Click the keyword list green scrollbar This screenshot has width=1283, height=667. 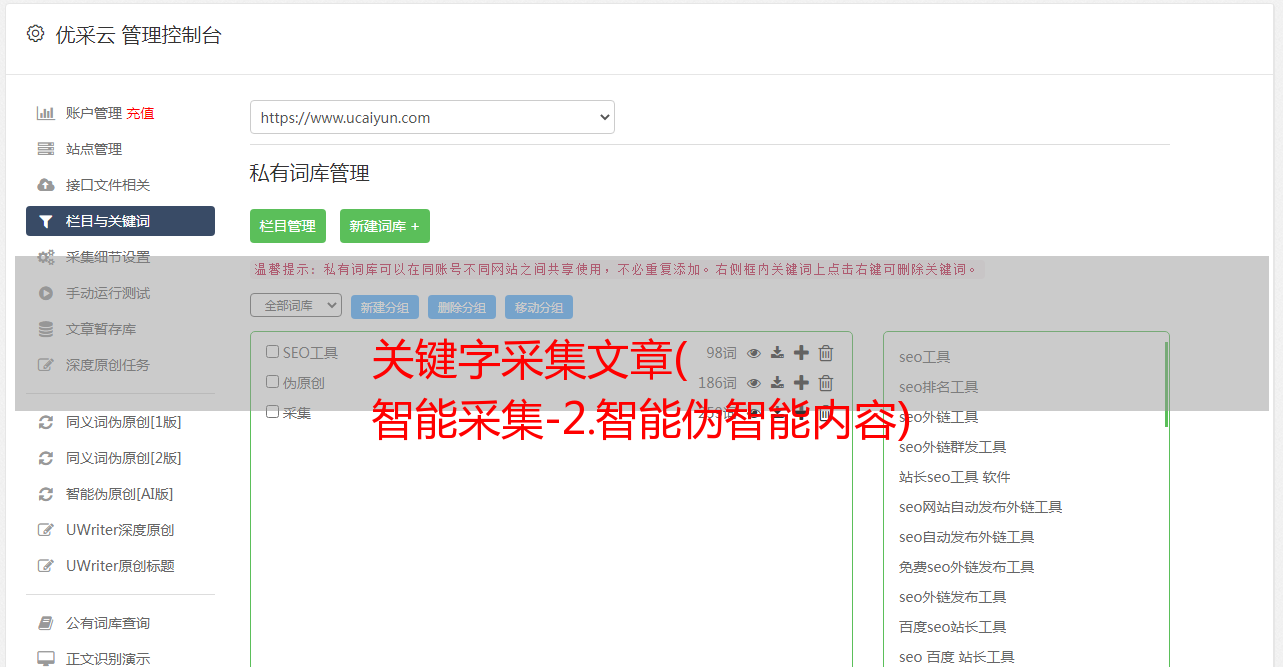(1166, 385)
